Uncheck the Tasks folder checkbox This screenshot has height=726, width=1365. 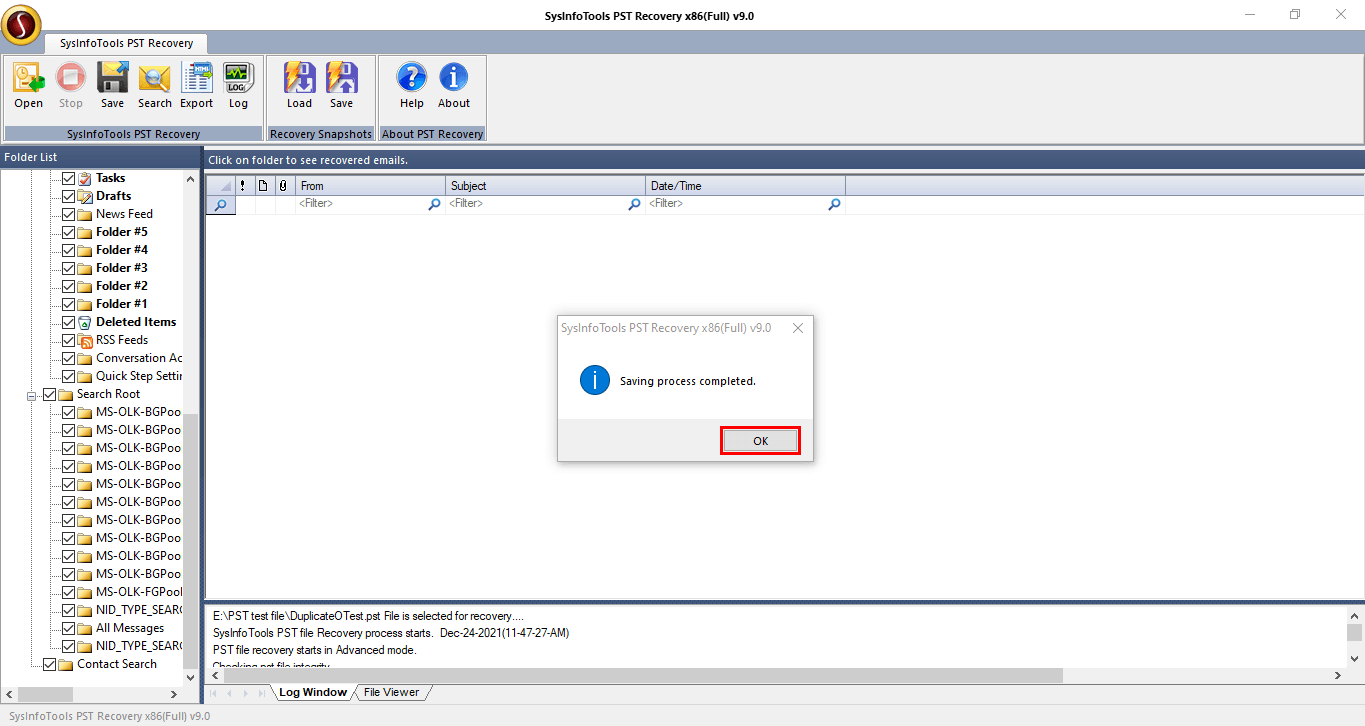click(69, 178)
